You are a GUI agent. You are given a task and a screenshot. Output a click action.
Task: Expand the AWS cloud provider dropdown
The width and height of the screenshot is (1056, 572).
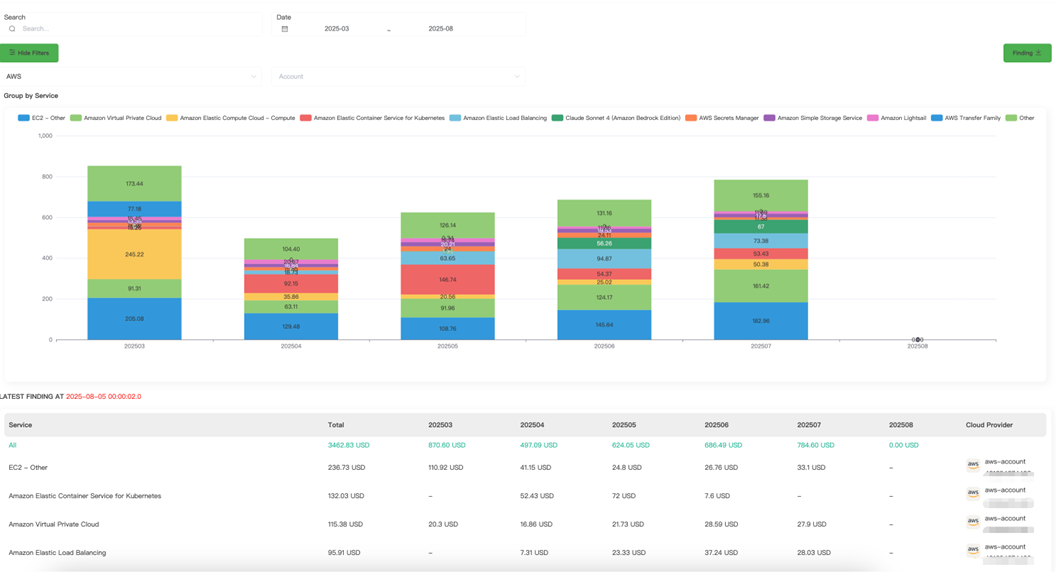coord(131,76)
